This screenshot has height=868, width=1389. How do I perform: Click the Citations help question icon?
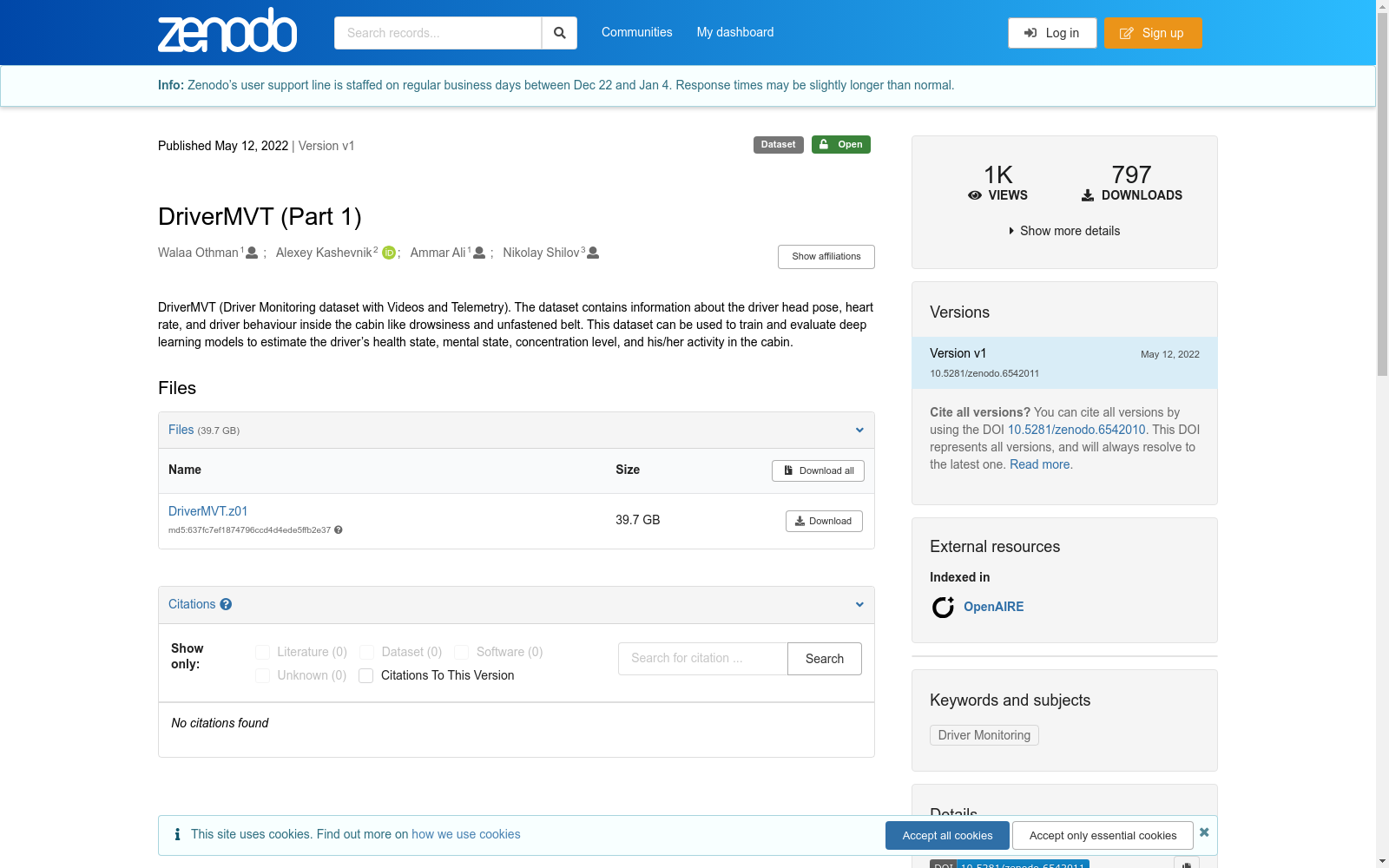click(226, 604)
